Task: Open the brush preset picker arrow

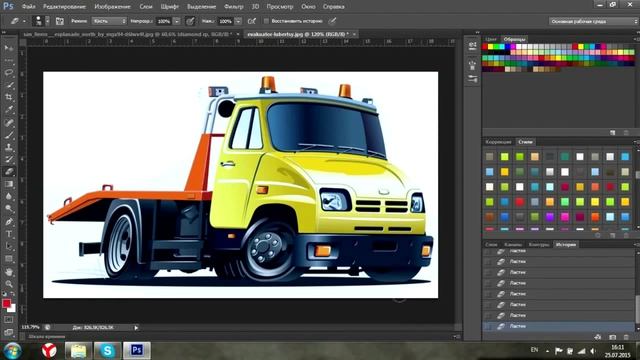Action: [x=47, y=21]
